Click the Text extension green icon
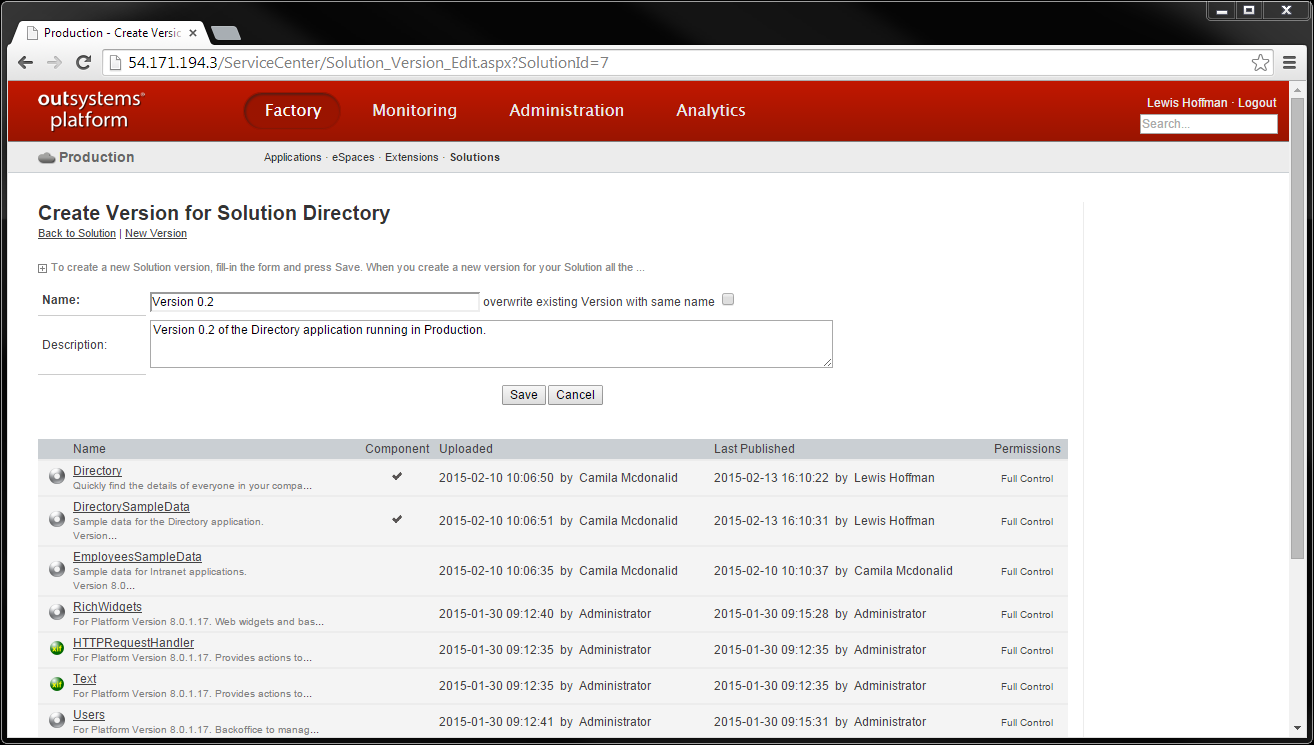 pos(57,685)
